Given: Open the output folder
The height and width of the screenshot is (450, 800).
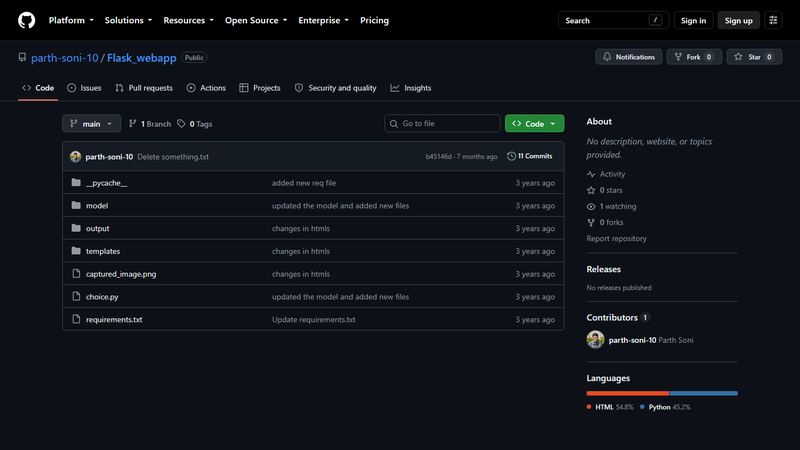Looking at the screenshot, I should pyautogui.click(x=97, y=229).
